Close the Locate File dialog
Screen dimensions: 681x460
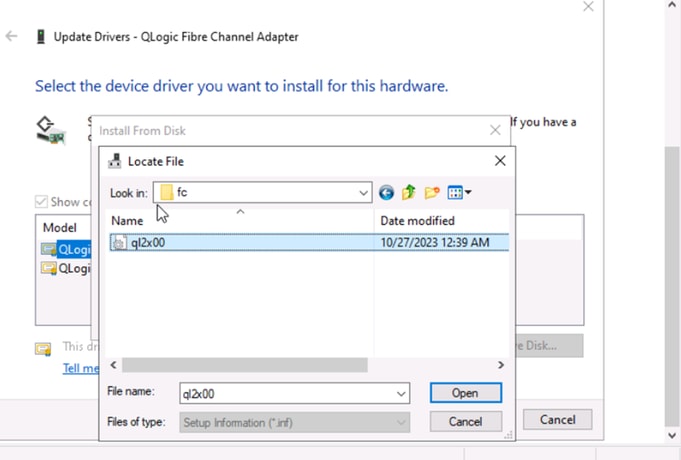500,161
